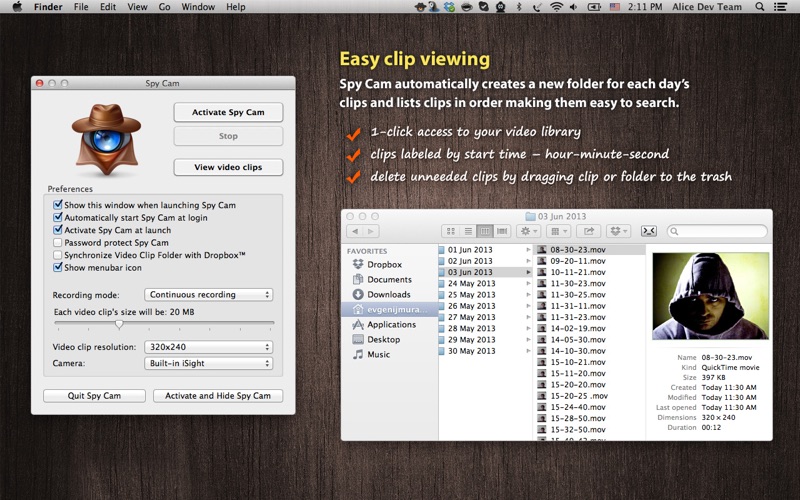Click the video clip size slider
The width and height of the screenshot is (800, 500).
click(119, 324)
